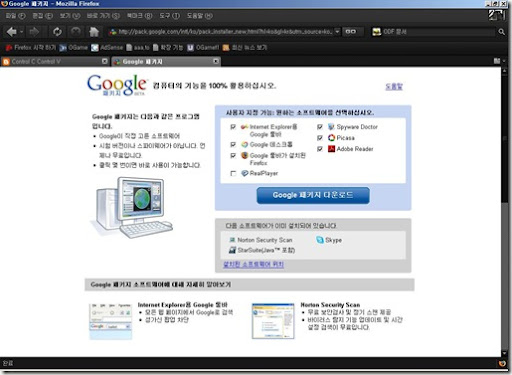Click the Google toolbar screenshot thumbnail
This screenshot has width=512, height=375.
click(x=110, y=321)
